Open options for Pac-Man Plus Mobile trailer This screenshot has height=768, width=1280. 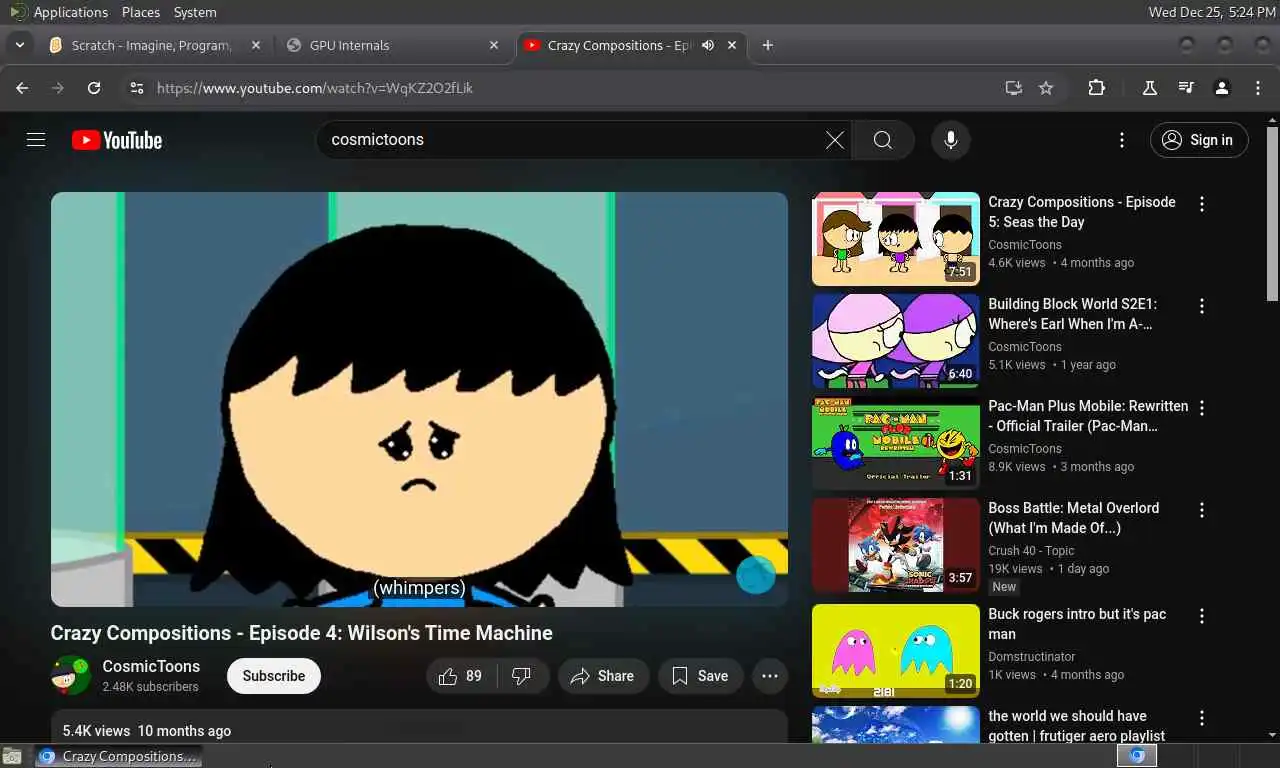point(1202,408)
